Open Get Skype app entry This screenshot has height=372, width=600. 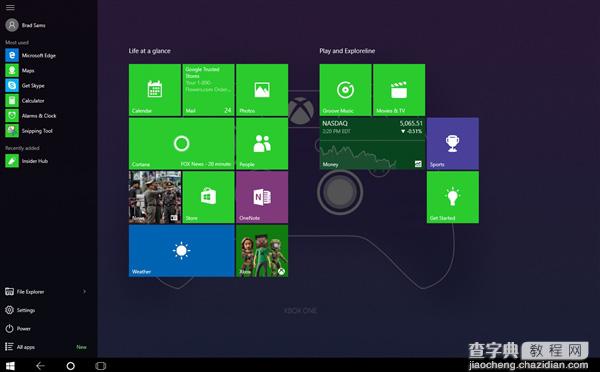coord(25,85)
